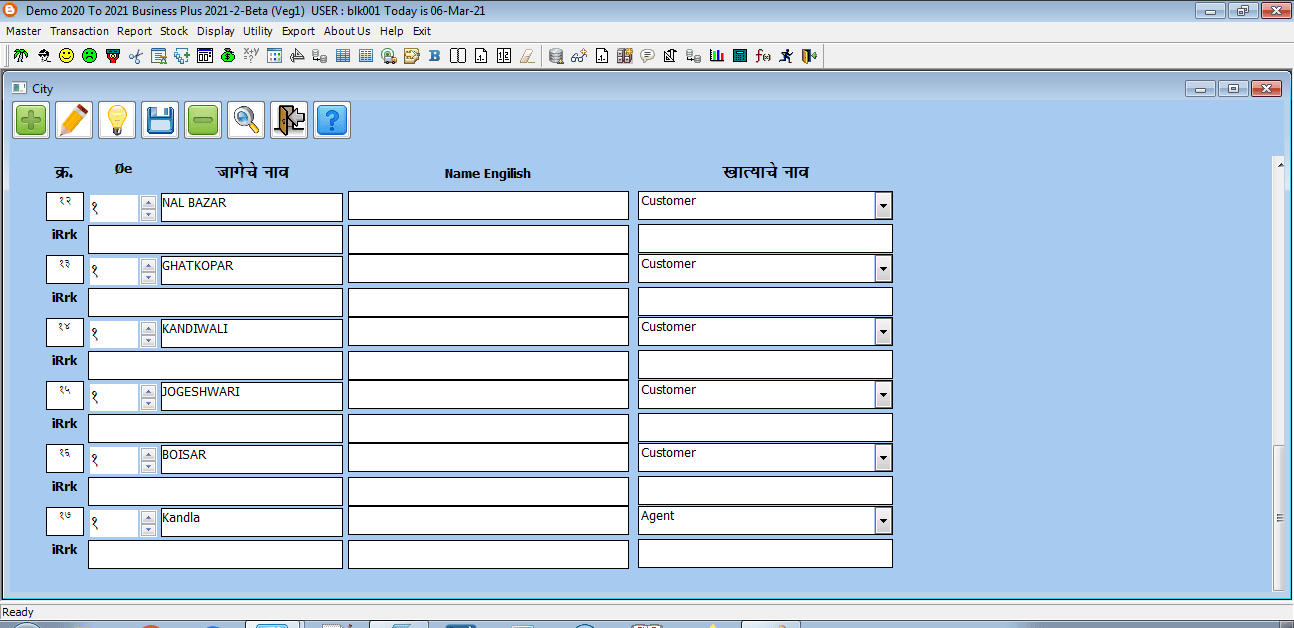This screenshot has height=628, width=1294.
Task: Click the blue question mark help button
Action: pos(332,121)
